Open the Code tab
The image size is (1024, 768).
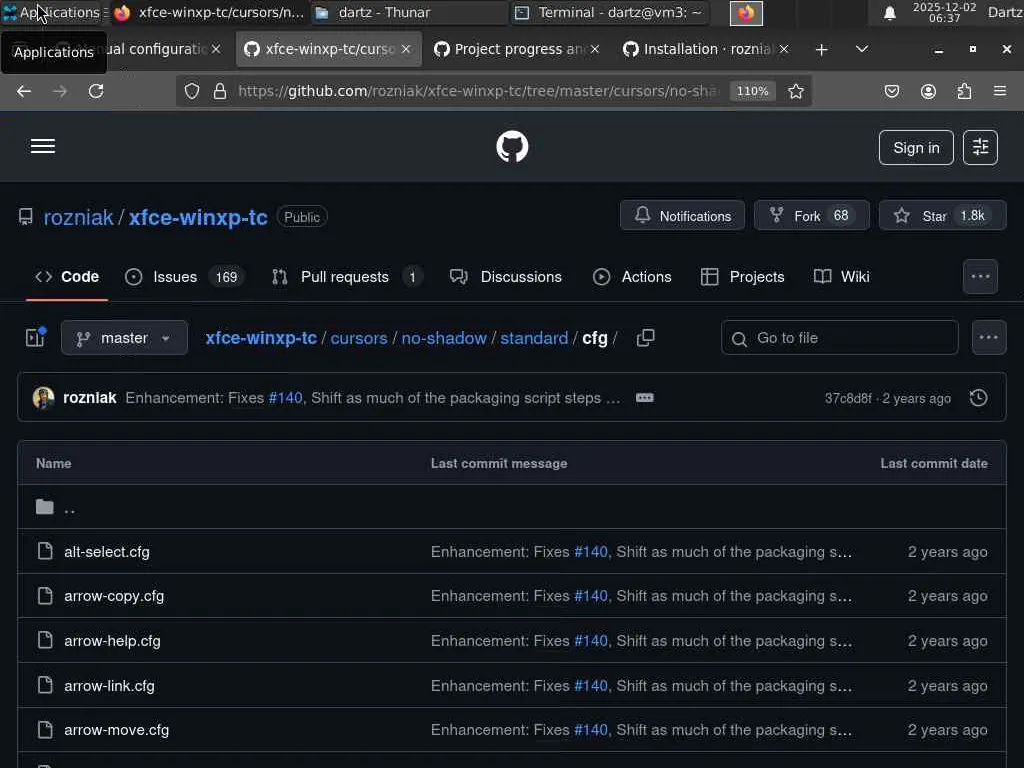[67, 277]
